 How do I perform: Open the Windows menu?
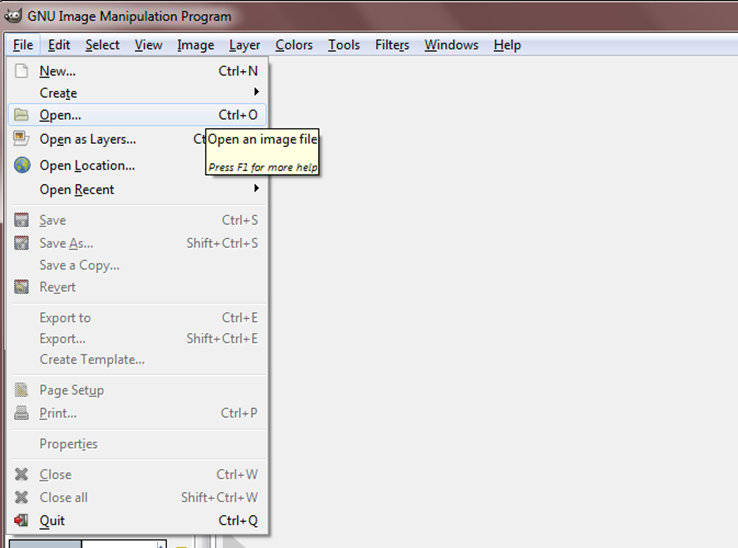pos(451,45)
